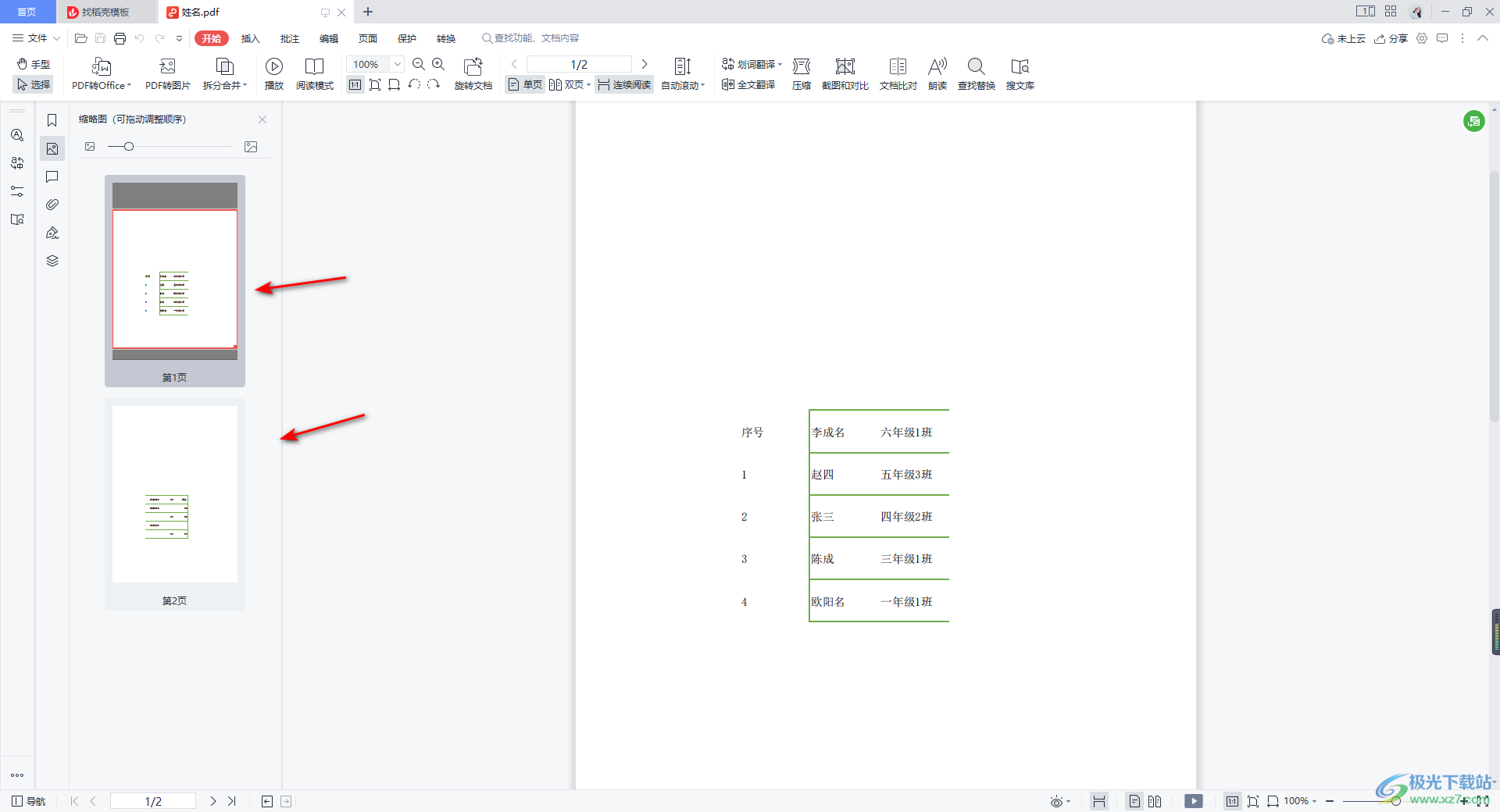The image size is (1500, 812).
Task: Select the 第1页 thumbnail
Action: (175, 281)
